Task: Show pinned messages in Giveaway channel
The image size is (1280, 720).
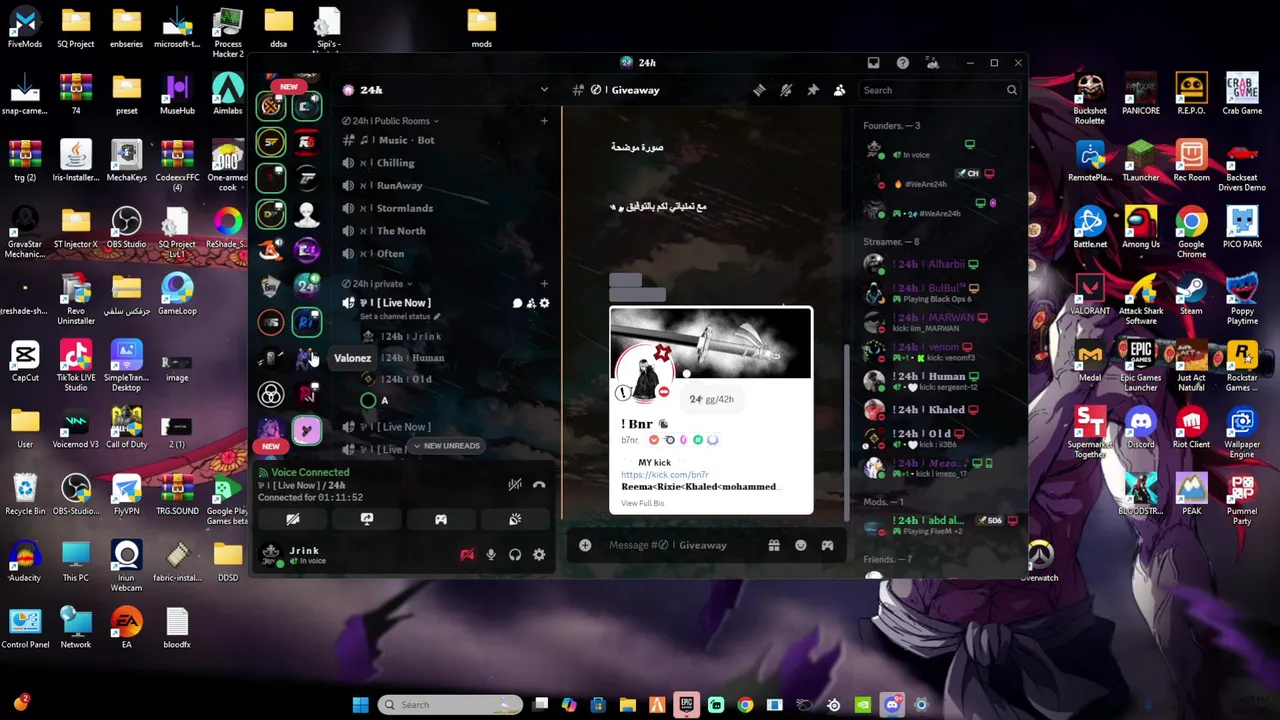Action: coord(813,90)
